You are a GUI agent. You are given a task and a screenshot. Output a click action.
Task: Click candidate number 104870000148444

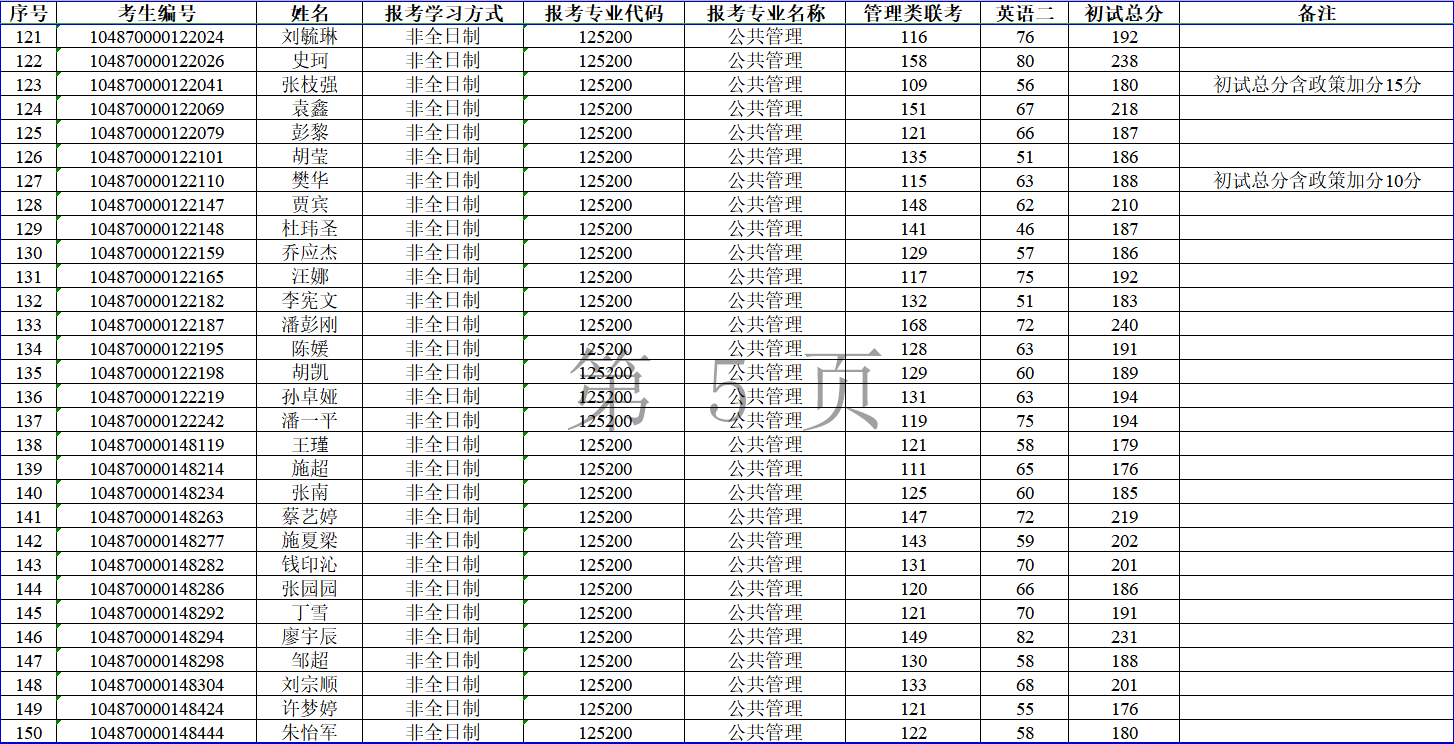point(157,733)
